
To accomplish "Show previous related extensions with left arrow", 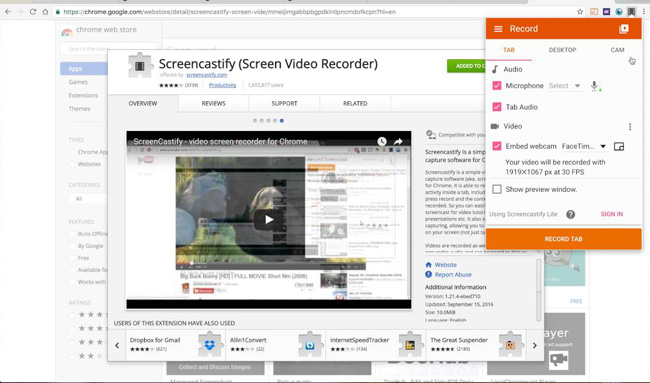I will click(x=117, y=345).
